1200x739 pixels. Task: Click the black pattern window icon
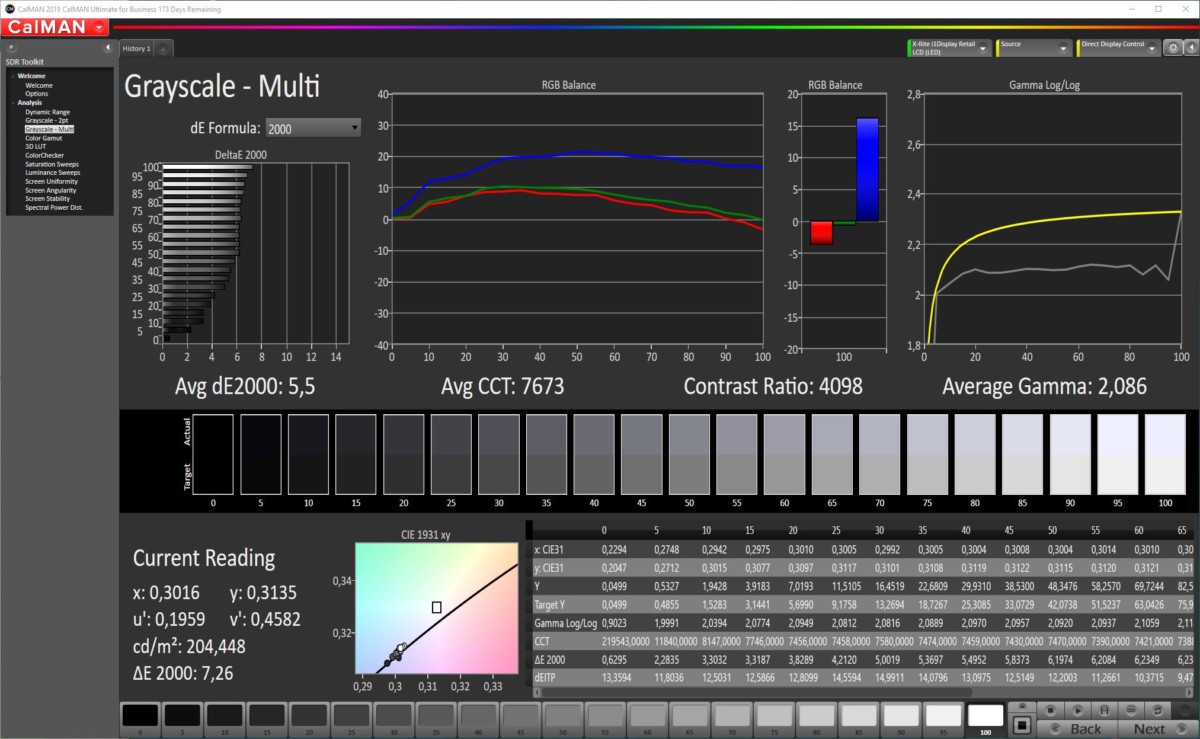tap(1022, 726)
